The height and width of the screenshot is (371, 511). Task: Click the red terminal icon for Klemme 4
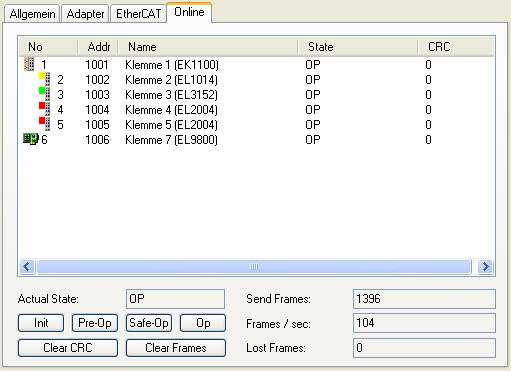coord(45,109)
